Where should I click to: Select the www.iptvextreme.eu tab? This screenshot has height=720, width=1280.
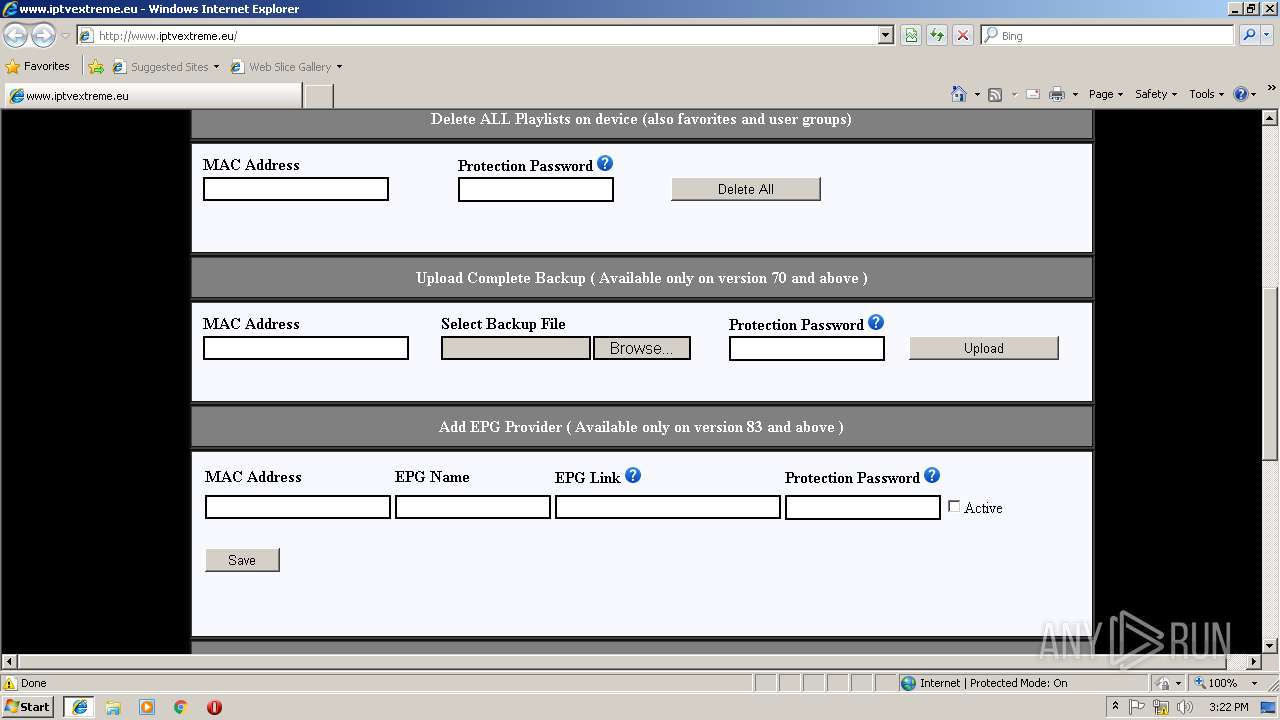coord(152,96)
